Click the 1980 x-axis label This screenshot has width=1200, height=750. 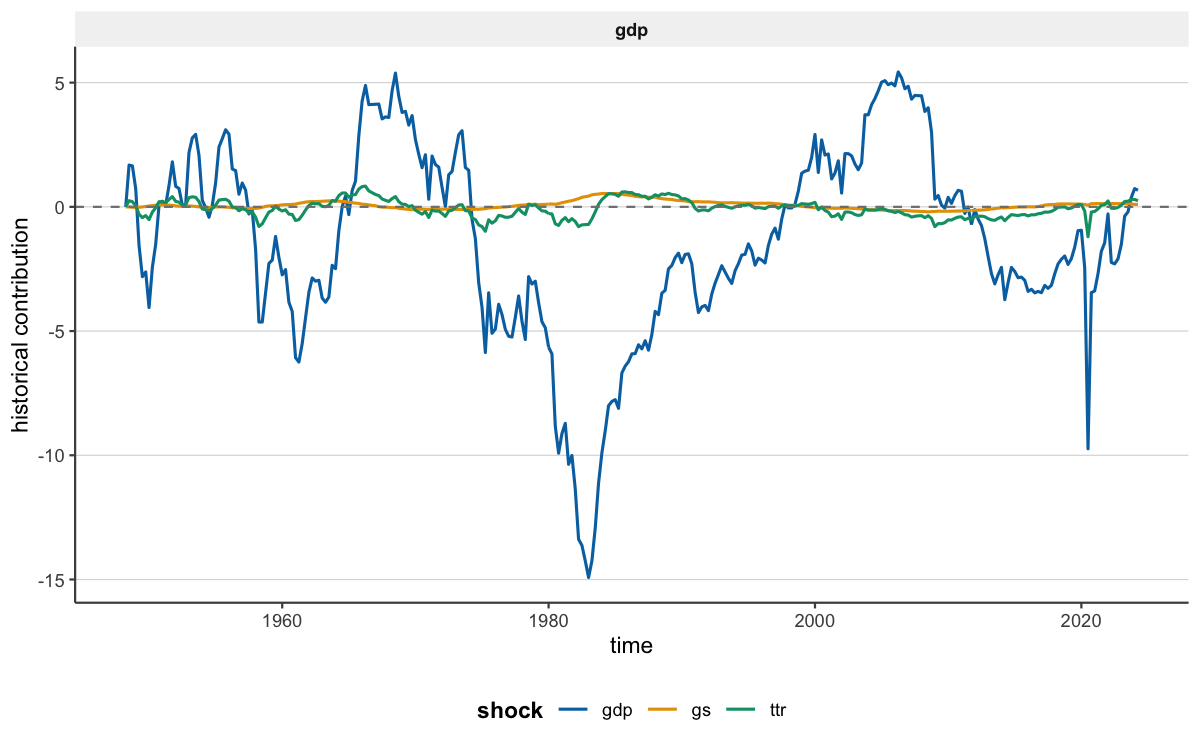(548, 620)
